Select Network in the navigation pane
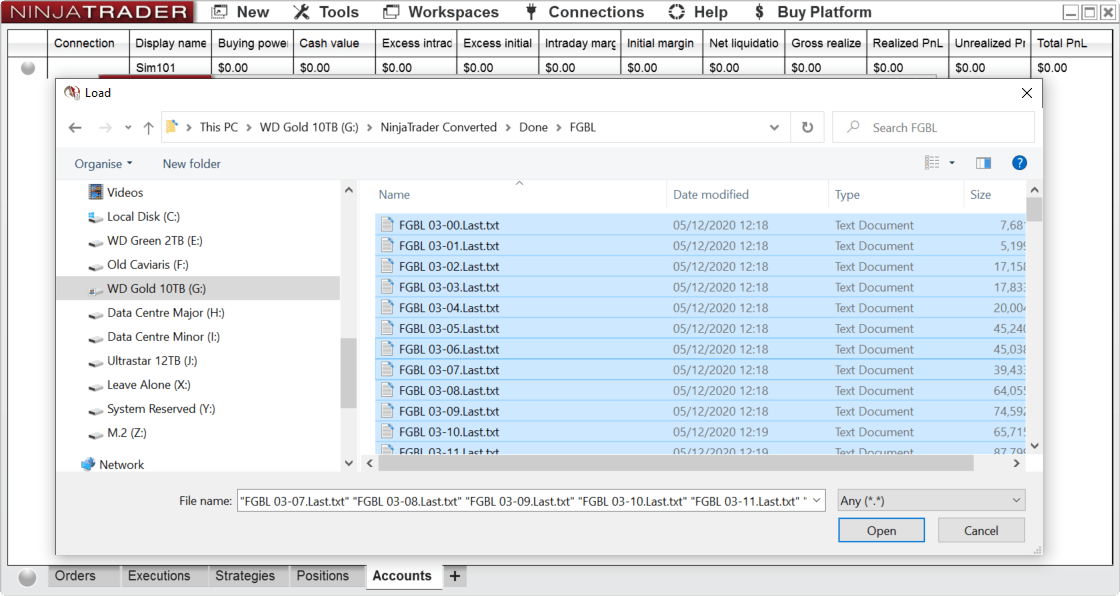Image resolution: width=1120 pixels, height=596 pixels. click(x=113, y=465)
